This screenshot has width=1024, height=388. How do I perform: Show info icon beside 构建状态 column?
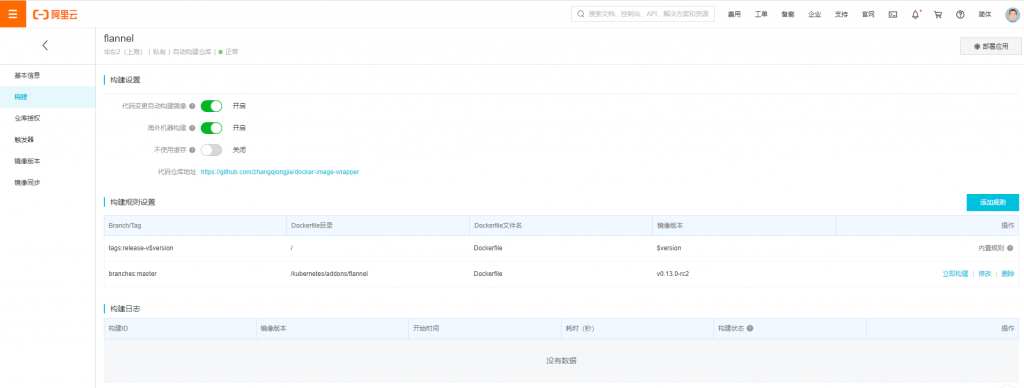coord(750,328)
